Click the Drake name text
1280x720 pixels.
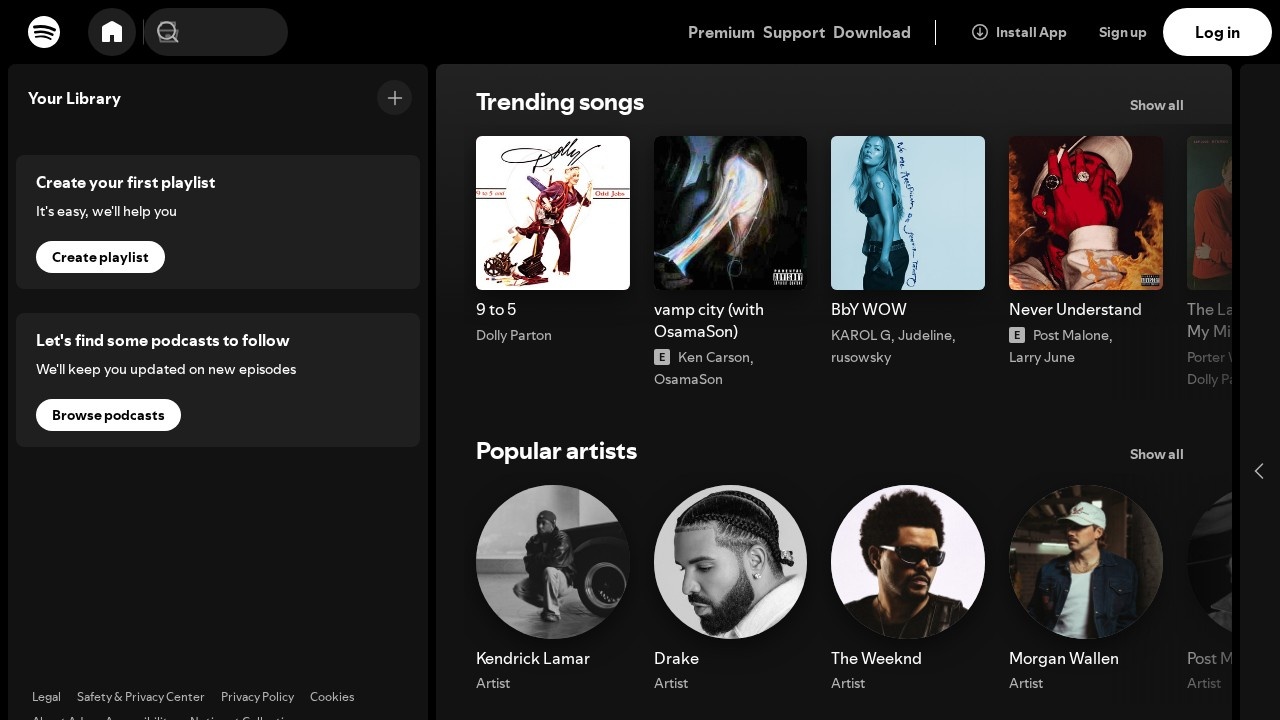coord(676,658)
